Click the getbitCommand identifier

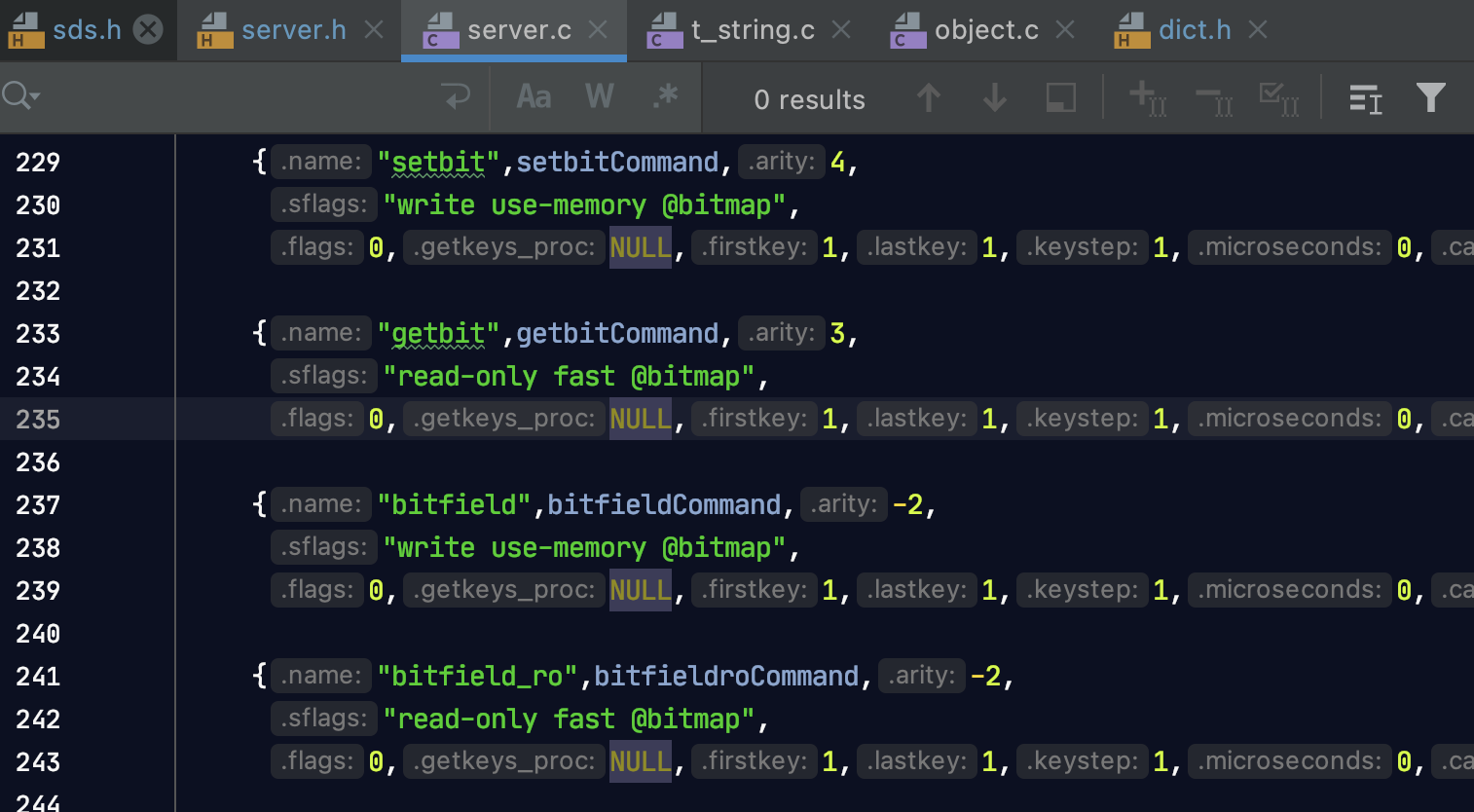click(617, 334)
